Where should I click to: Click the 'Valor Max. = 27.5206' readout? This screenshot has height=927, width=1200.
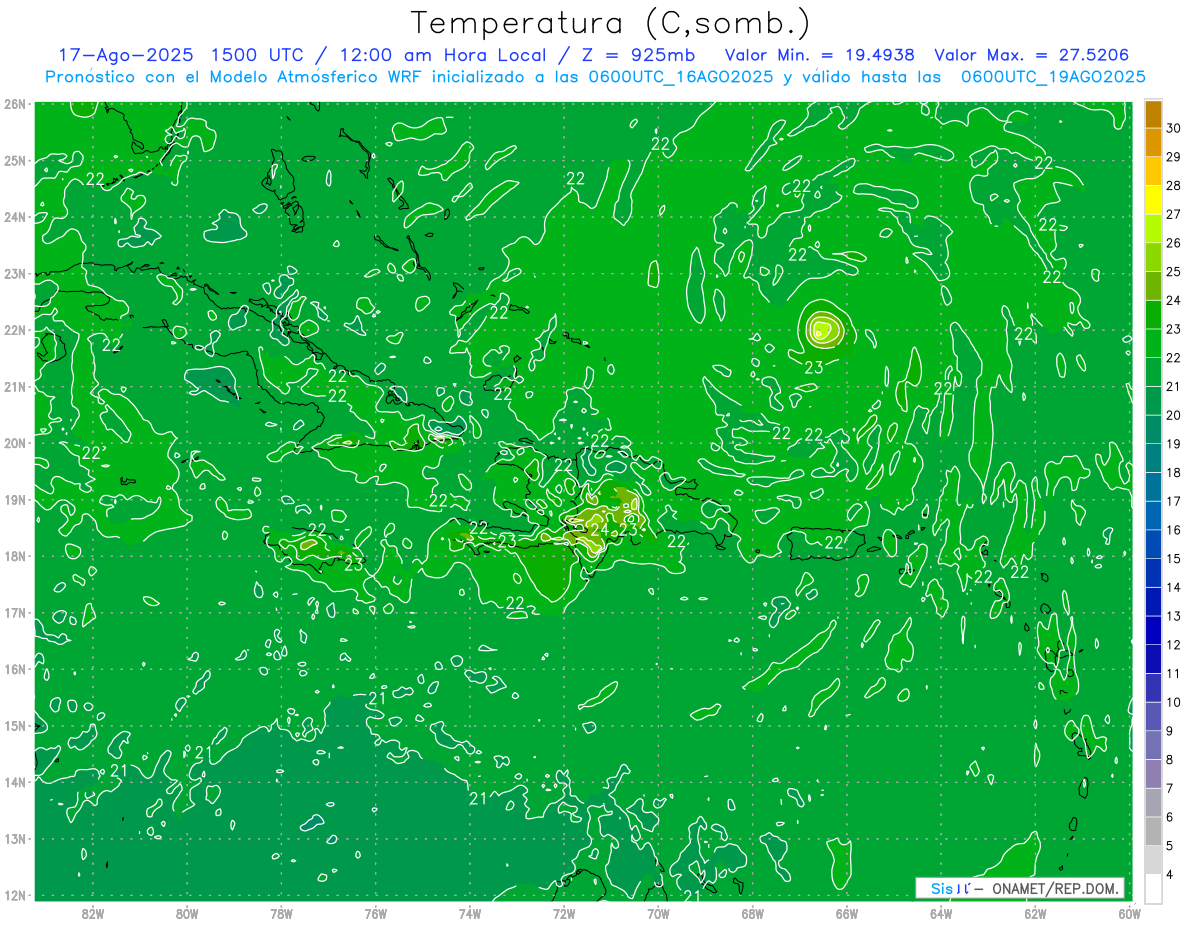pyautogui.click(x=1032, y=55)
